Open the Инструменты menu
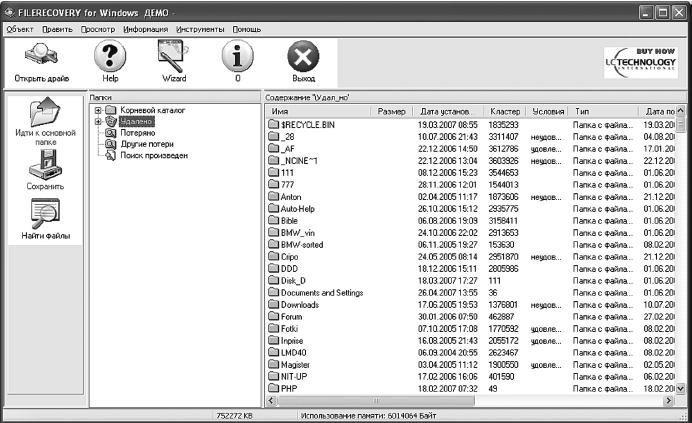 pos(200,29)
